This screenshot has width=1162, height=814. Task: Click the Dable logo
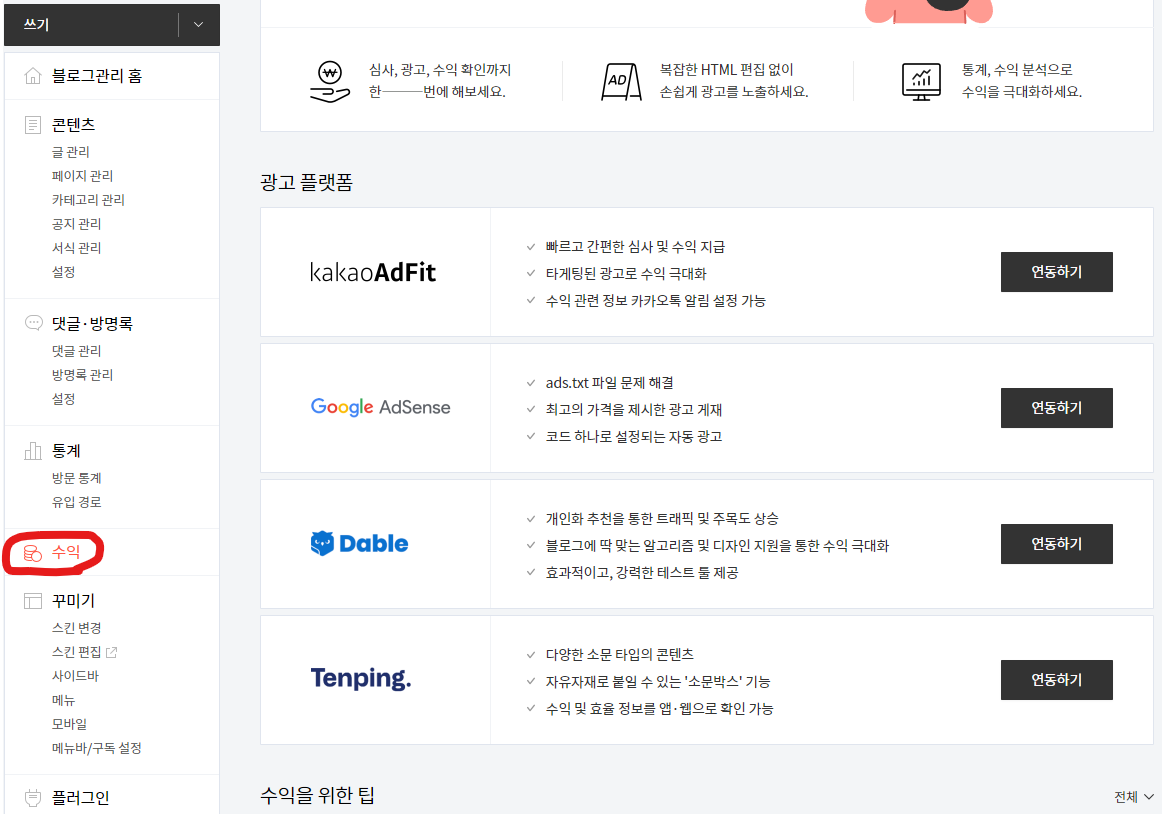click(x=359, y=543)
